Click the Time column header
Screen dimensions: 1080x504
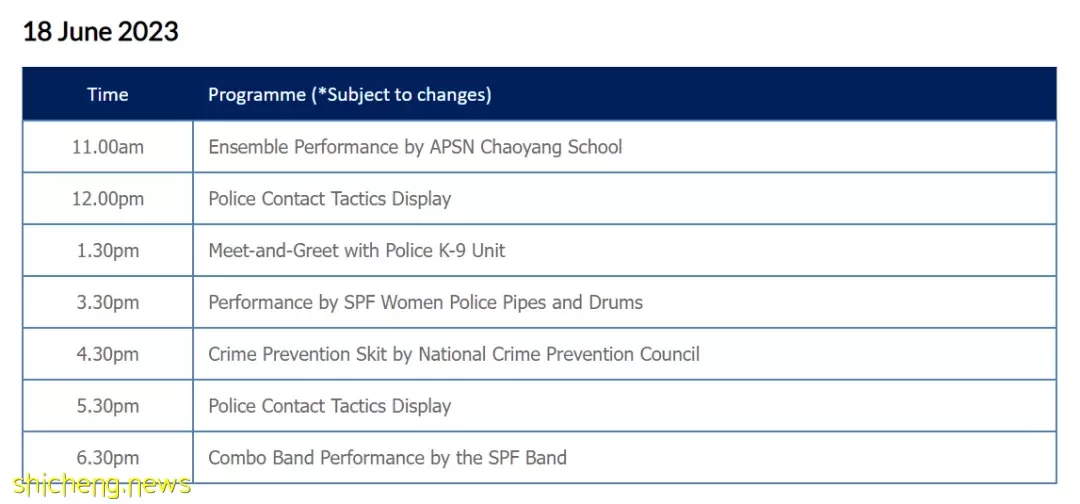pyautogui.click(x=107, y=94)
